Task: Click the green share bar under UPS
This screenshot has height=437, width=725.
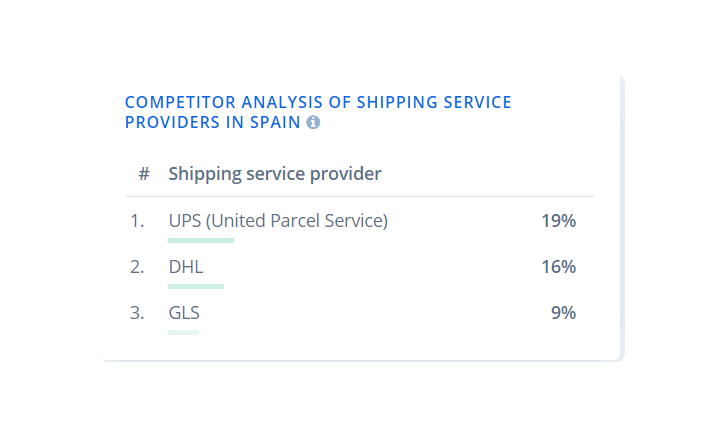Action: click(200, 241)
